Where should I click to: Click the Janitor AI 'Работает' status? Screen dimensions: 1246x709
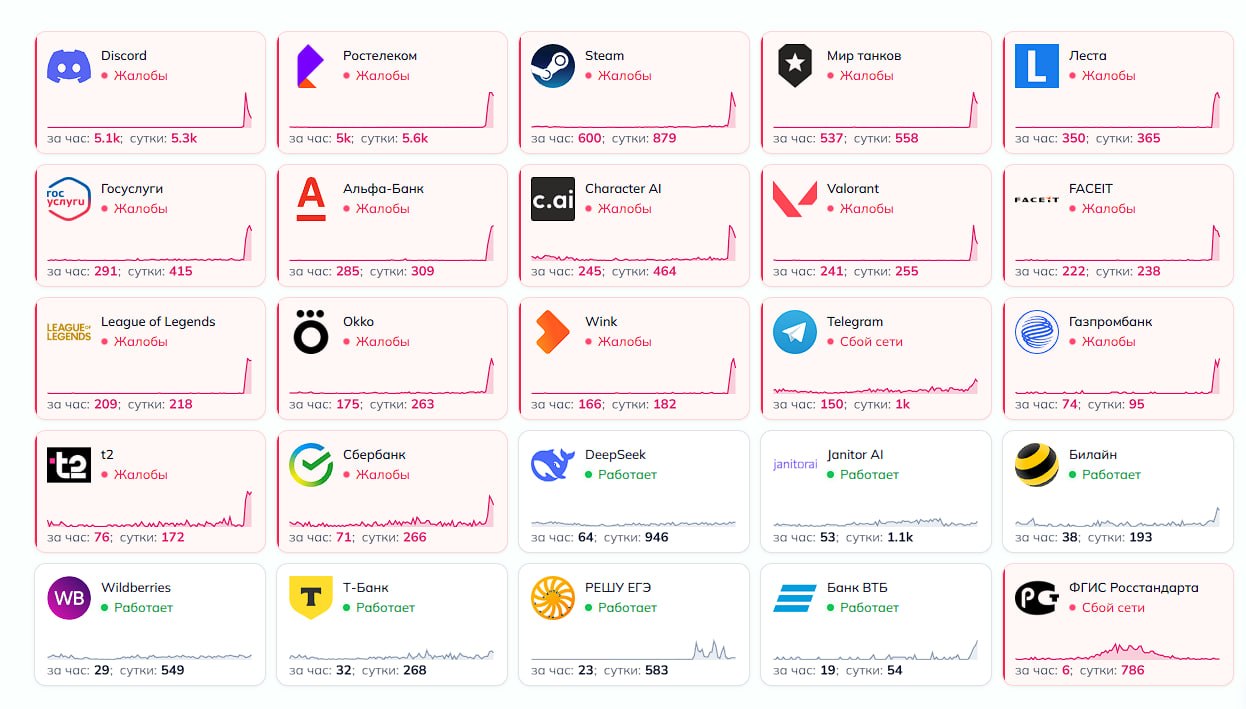(869, 475)
